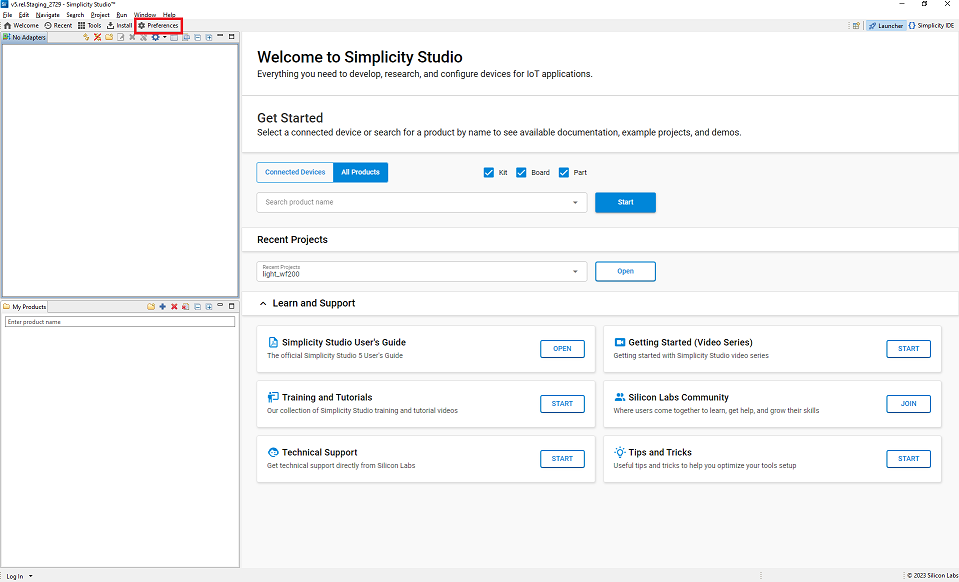The width and height of the screenshot is (959, 582).
Task: Minimize the Debug Adapters panel
Action: [220, 36]
